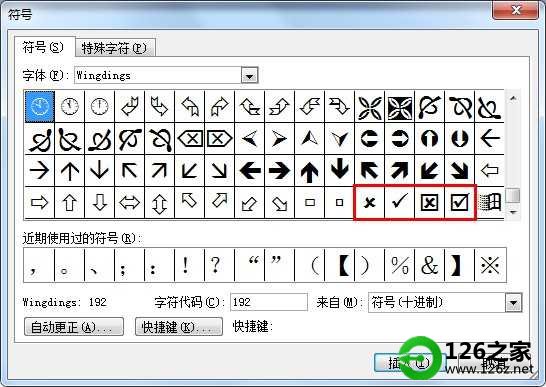Pick the outlined left-right double arrow symbol

tap(130, 202)
